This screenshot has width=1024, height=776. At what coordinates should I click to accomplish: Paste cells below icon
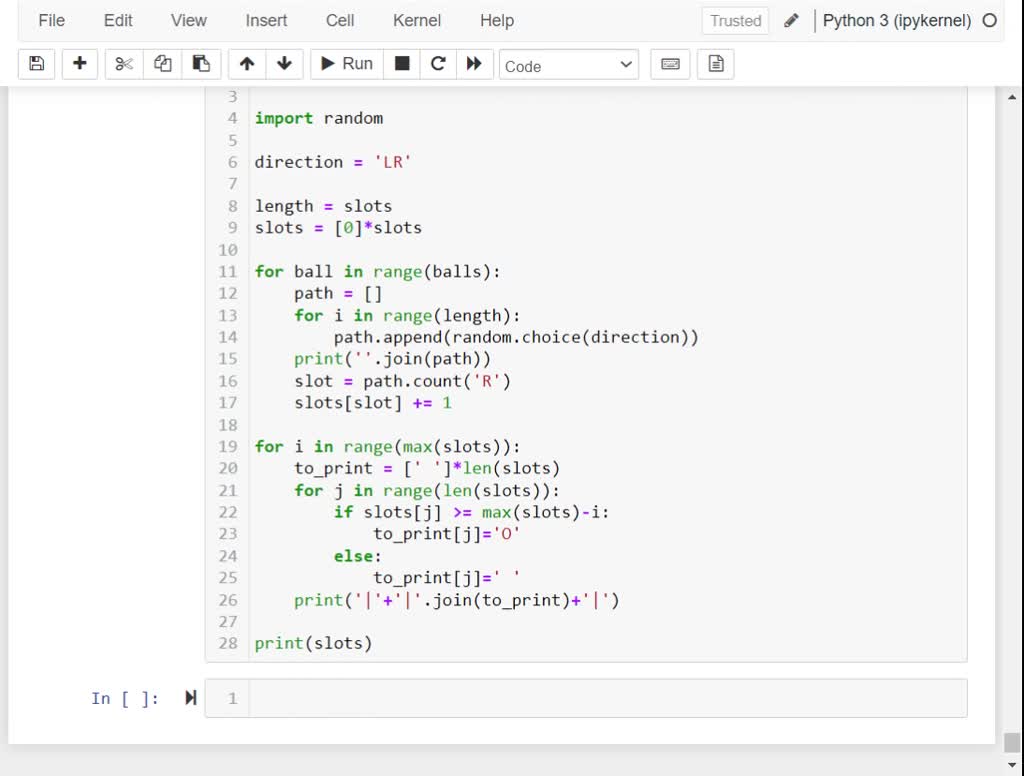(x=201, y=64)
